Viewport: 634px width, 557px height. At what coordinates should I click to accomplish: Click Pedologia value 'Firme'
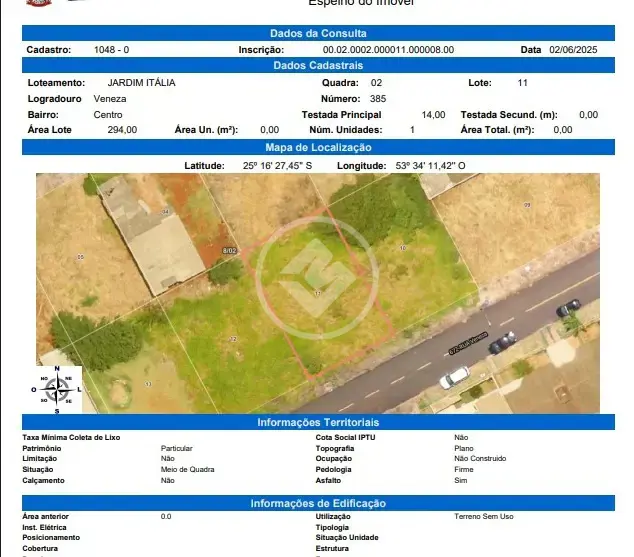[x=464, y=469]
